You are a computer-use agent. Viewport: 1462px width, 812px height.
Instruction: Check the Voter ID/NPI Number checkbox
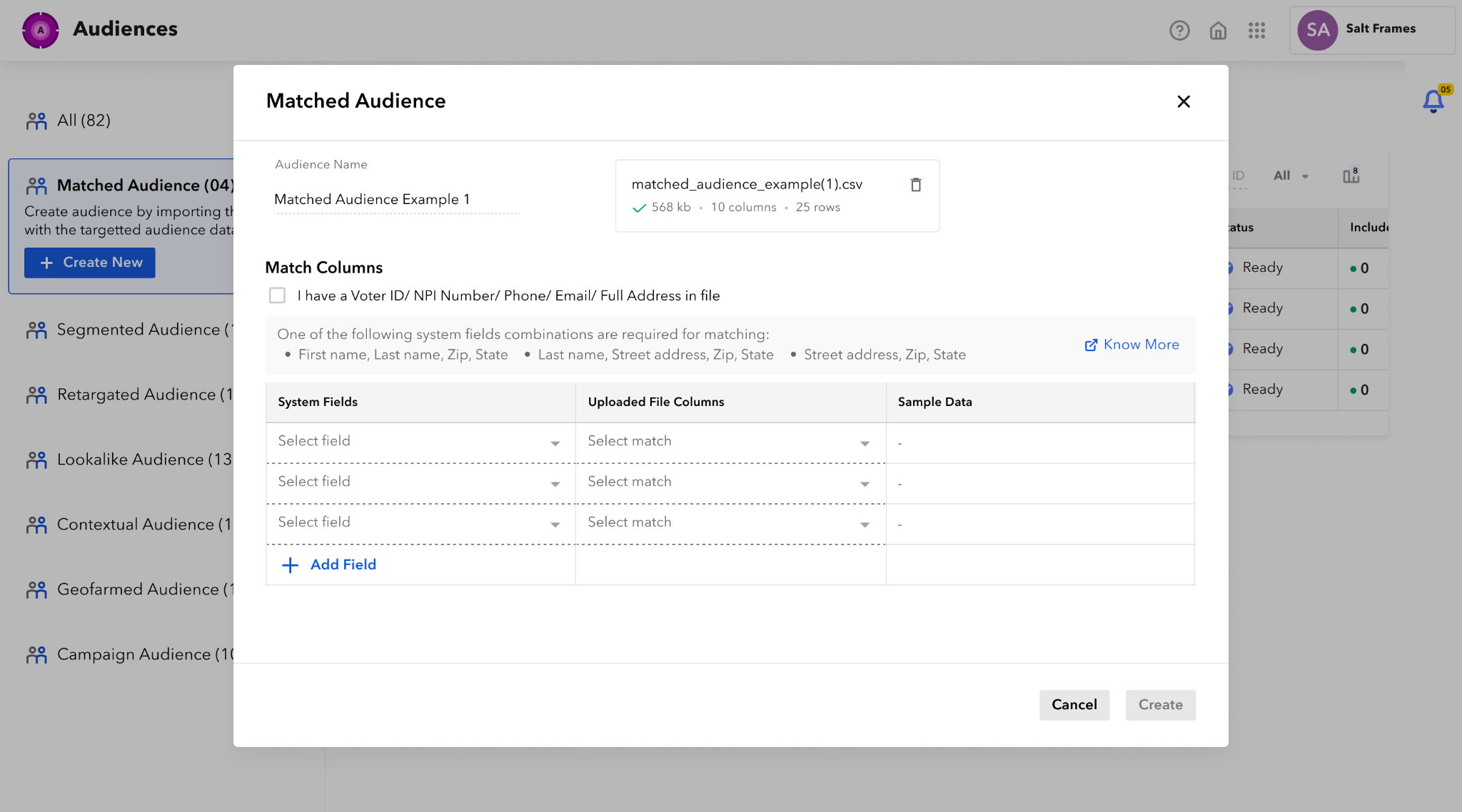point(277,295)
